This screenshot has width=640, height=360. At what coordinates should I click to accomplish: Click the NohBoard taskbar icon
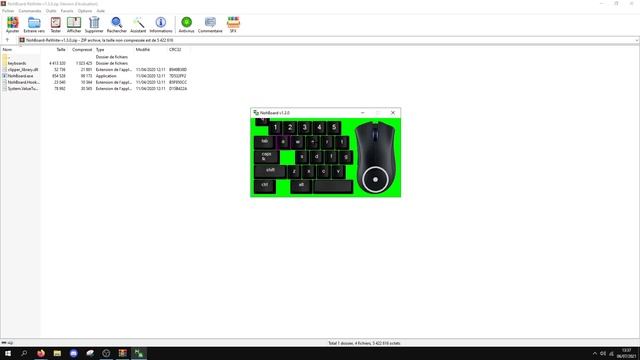139,353
